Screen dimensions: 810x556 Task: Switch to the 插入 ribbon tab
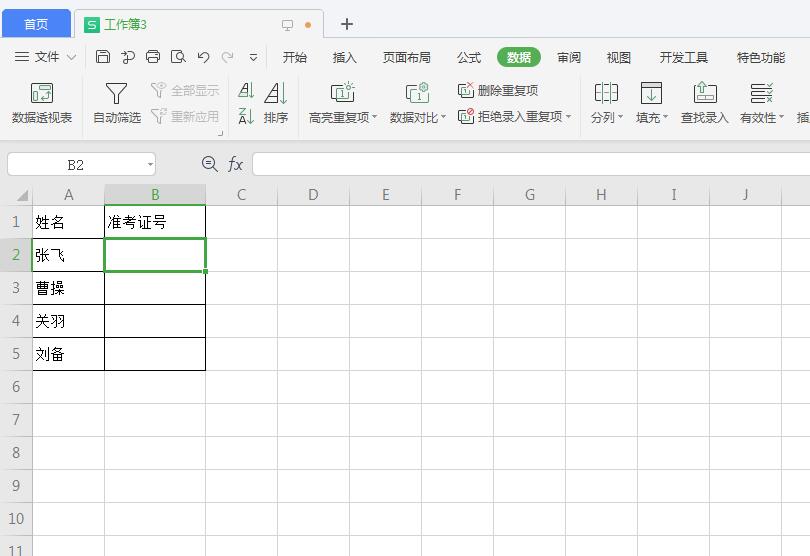[x=345, y=57]
